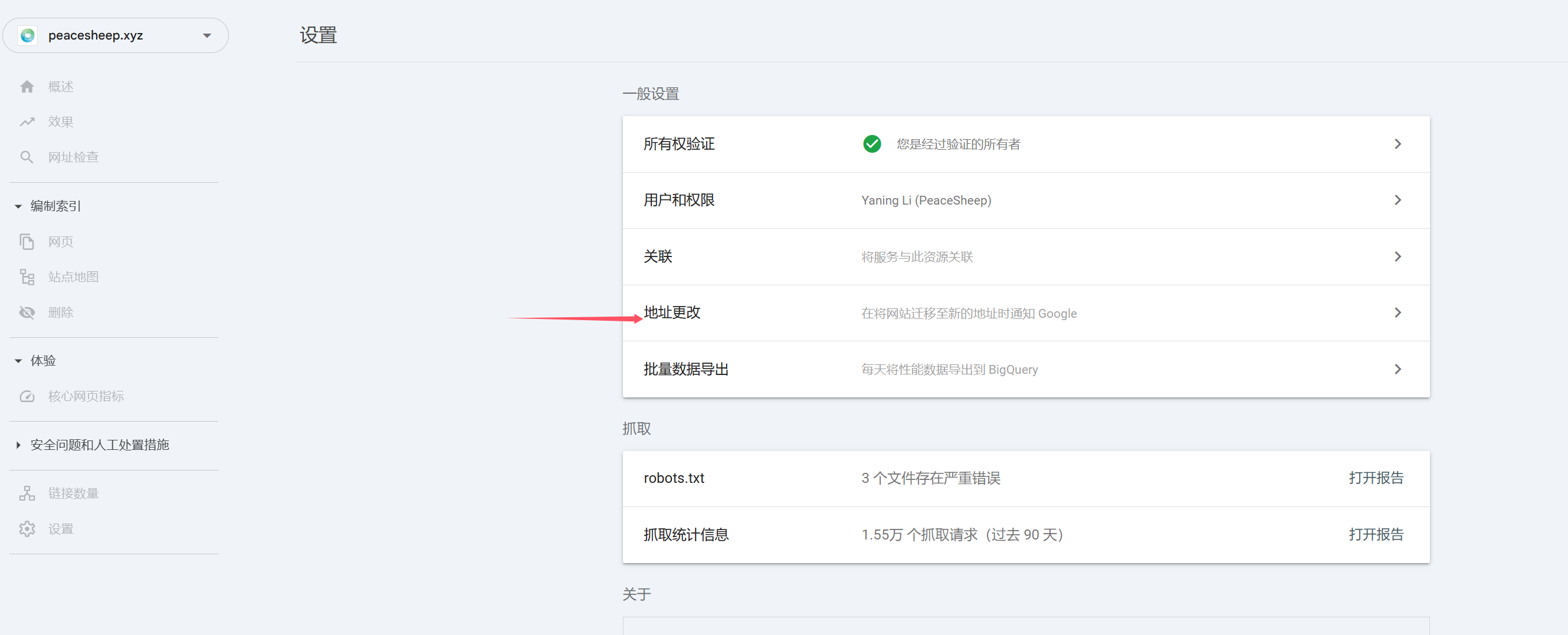Click the 关联 setting label
Image resolution: width=1568 pixels, height=635 pixels.
(x=658, y=256)
